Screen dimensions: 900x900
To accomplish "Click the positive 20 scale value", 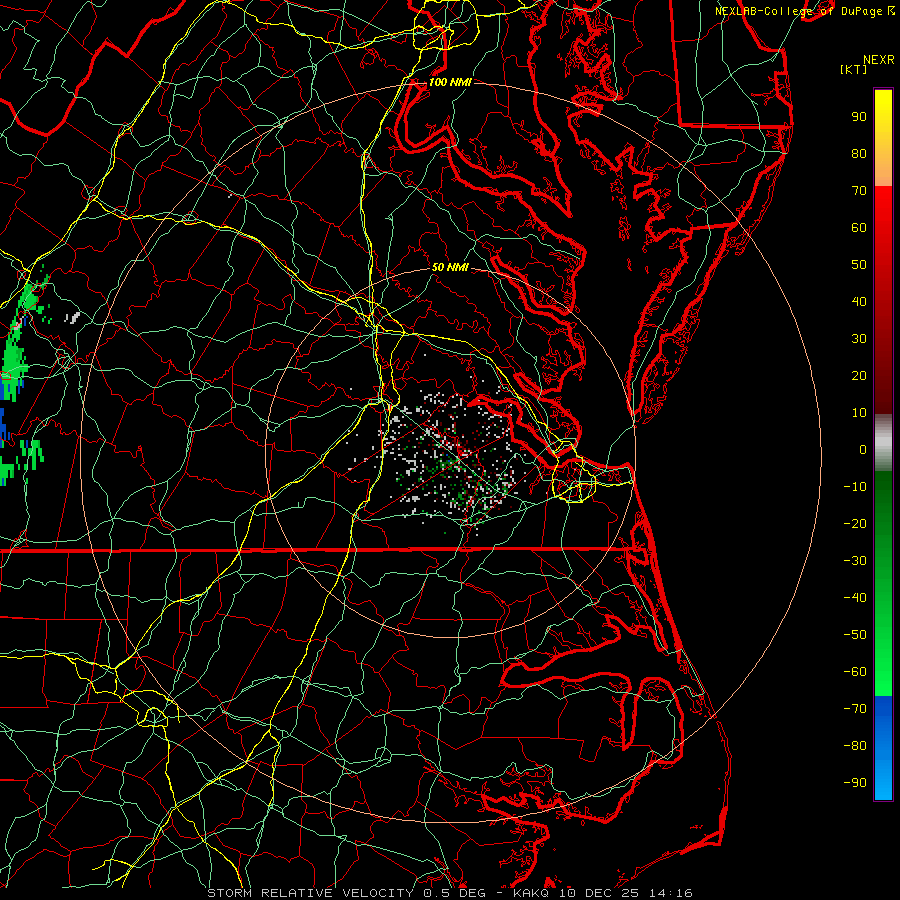I will (x=859, y=375).
